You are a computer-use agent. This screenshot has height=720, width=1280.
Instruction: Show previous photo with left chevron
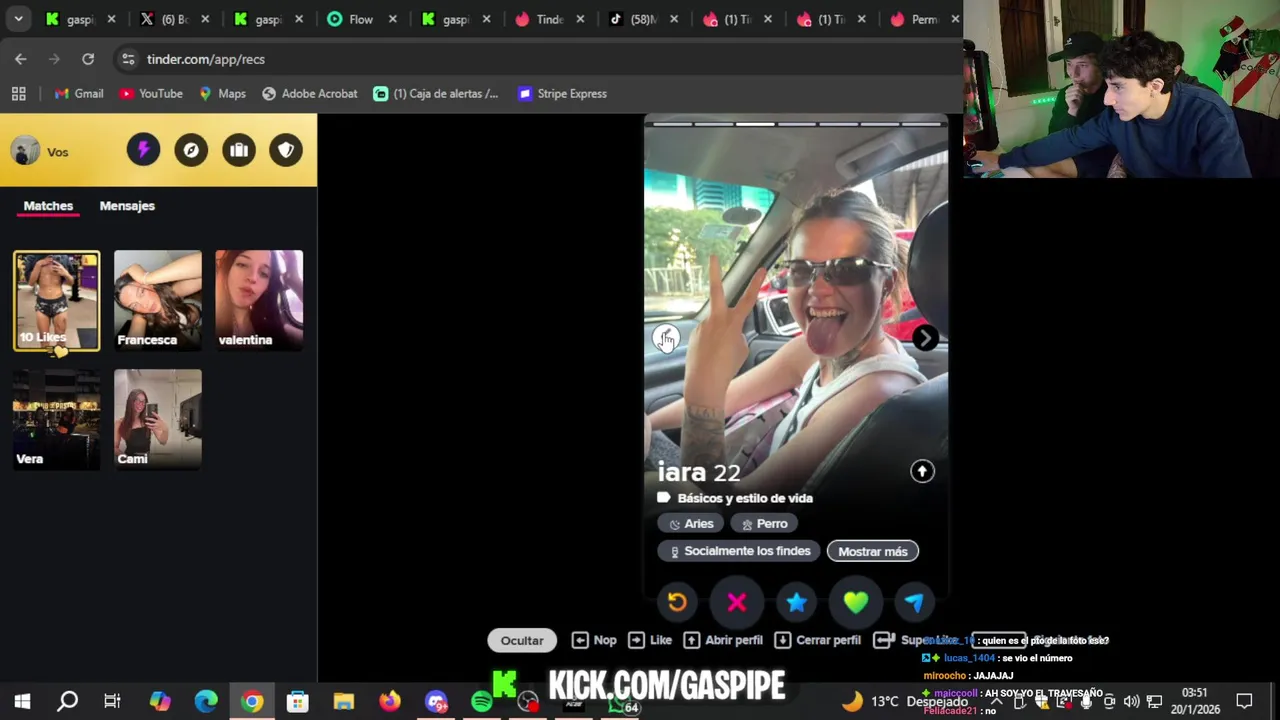tap(666, 338)
